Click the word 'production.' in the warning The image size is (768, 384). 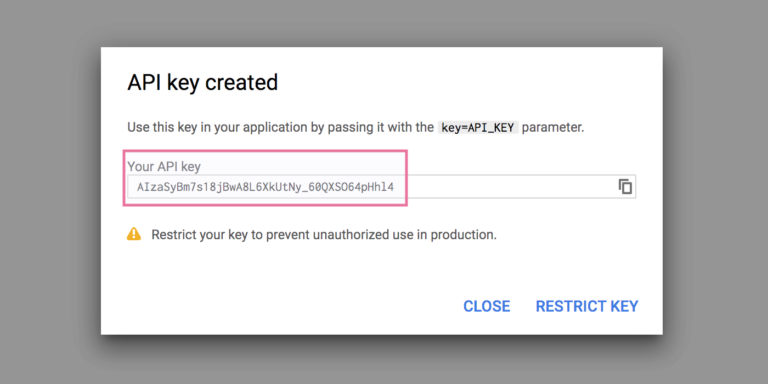pos(466,235)
